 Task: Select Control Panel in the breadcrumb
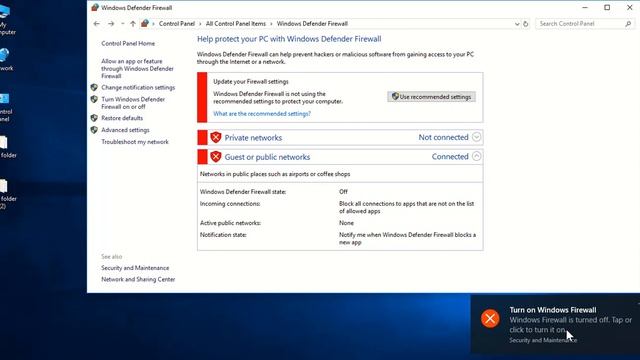coord(177,24)
